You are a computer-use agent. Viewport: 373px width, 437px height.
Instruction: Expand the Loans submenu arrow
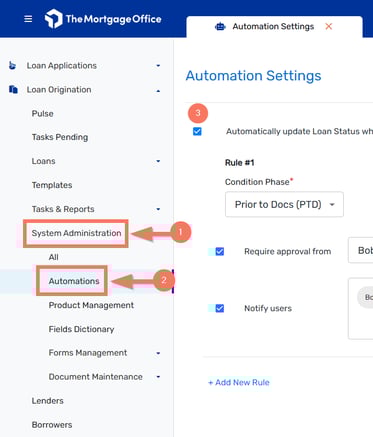(158, 161)
